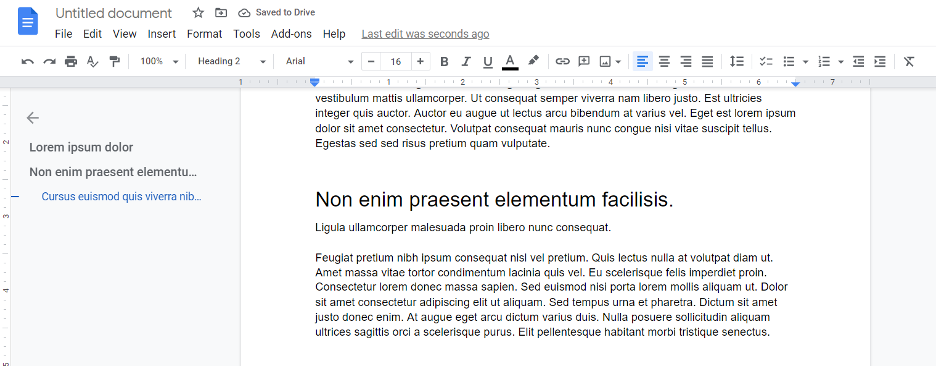
Task: Star the Untitled document
Action: tap(198, 13)
